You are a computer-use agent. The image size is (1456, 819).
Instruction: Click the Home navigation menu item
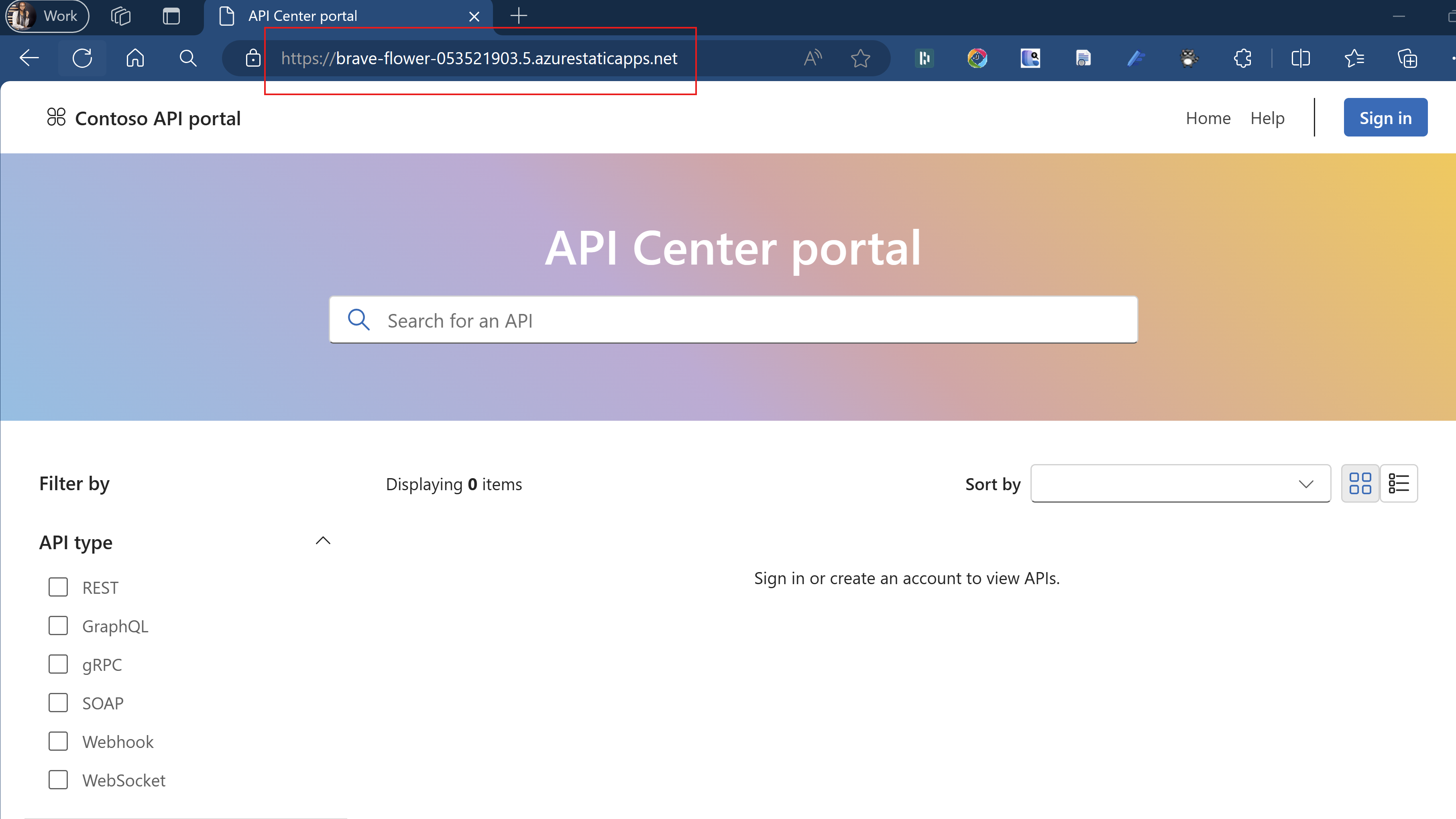1208,117
